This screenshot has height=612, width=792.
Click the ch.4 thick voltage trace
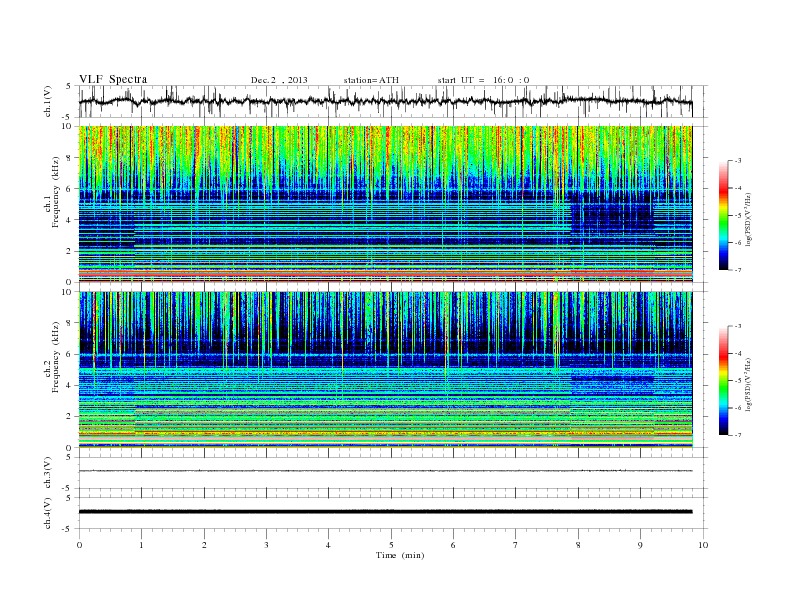click(x=385, y=512)
